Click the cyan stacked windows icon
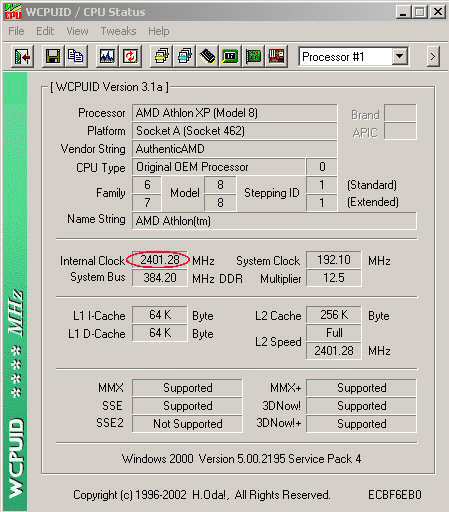The height and width of the screenshot is (512, 449). [x=184, y=57]
